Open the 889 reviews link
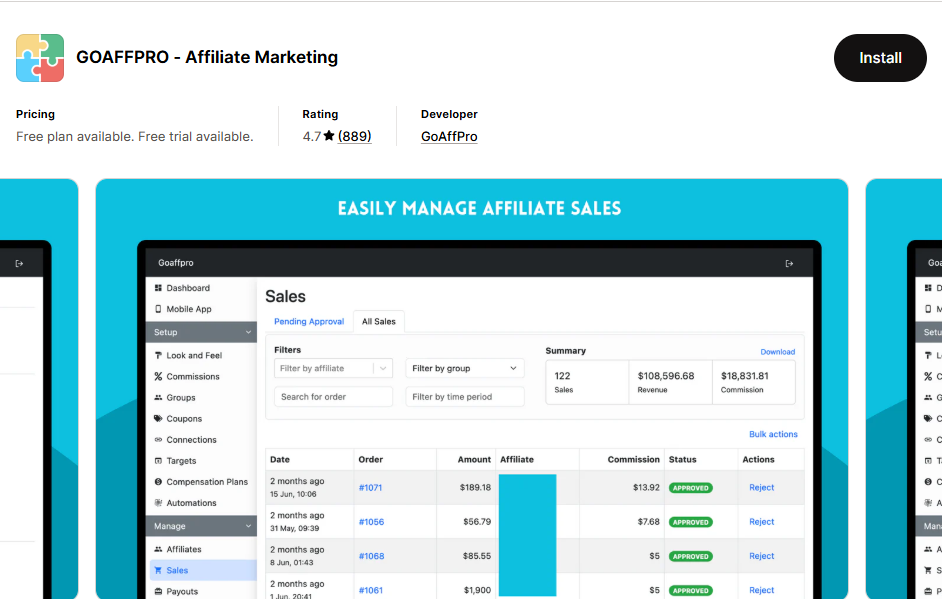Screen dimensions: 942x599 (354, 136)
